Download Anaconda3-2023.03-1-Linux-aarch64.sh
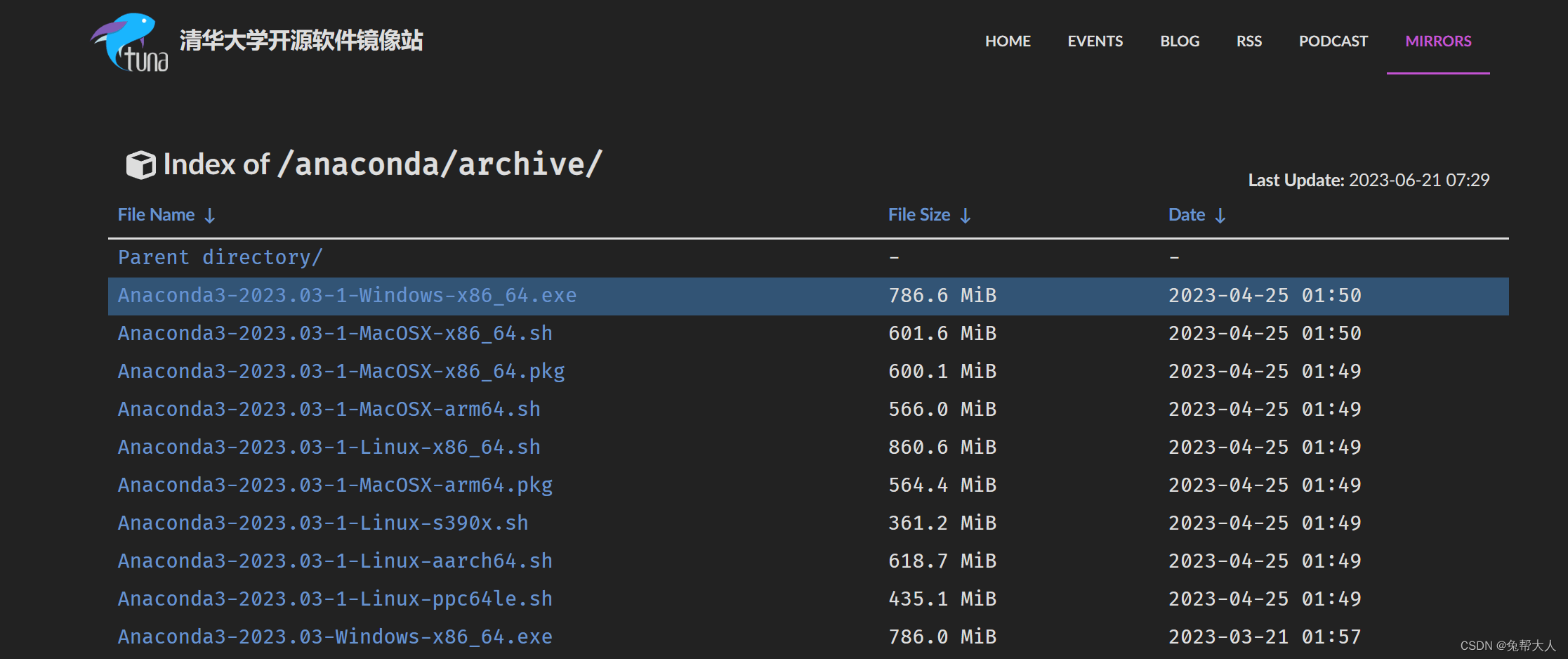 pyautogui.click(x=335, y=561)
